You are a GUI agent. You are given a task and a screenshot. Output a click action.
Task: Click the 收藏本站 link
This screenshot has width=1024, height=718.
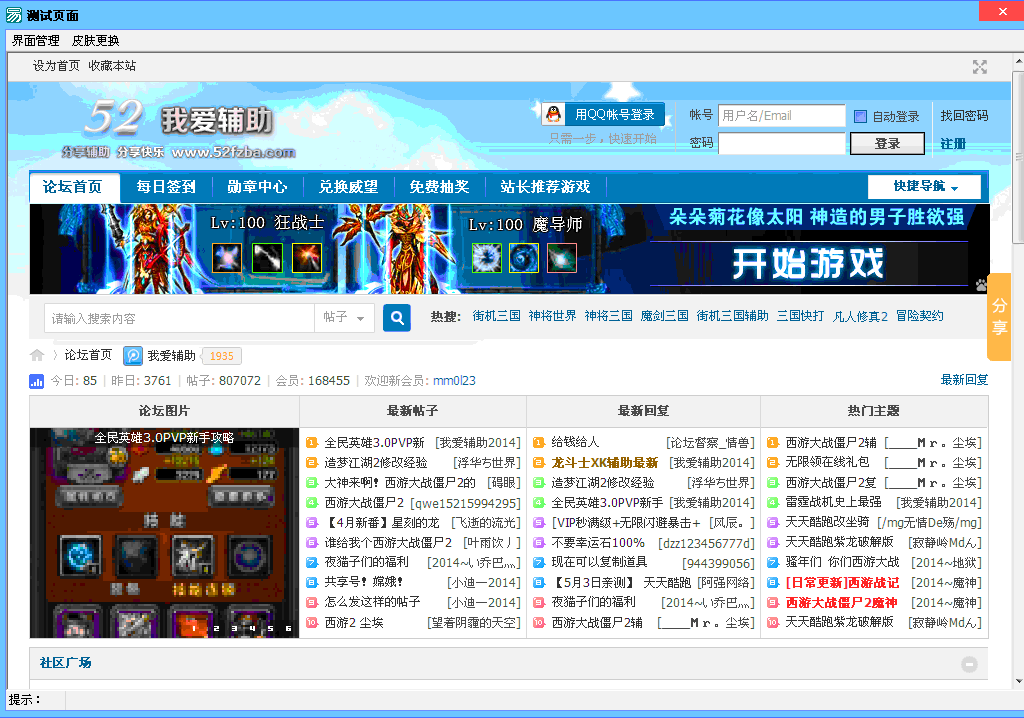point(112,65)
